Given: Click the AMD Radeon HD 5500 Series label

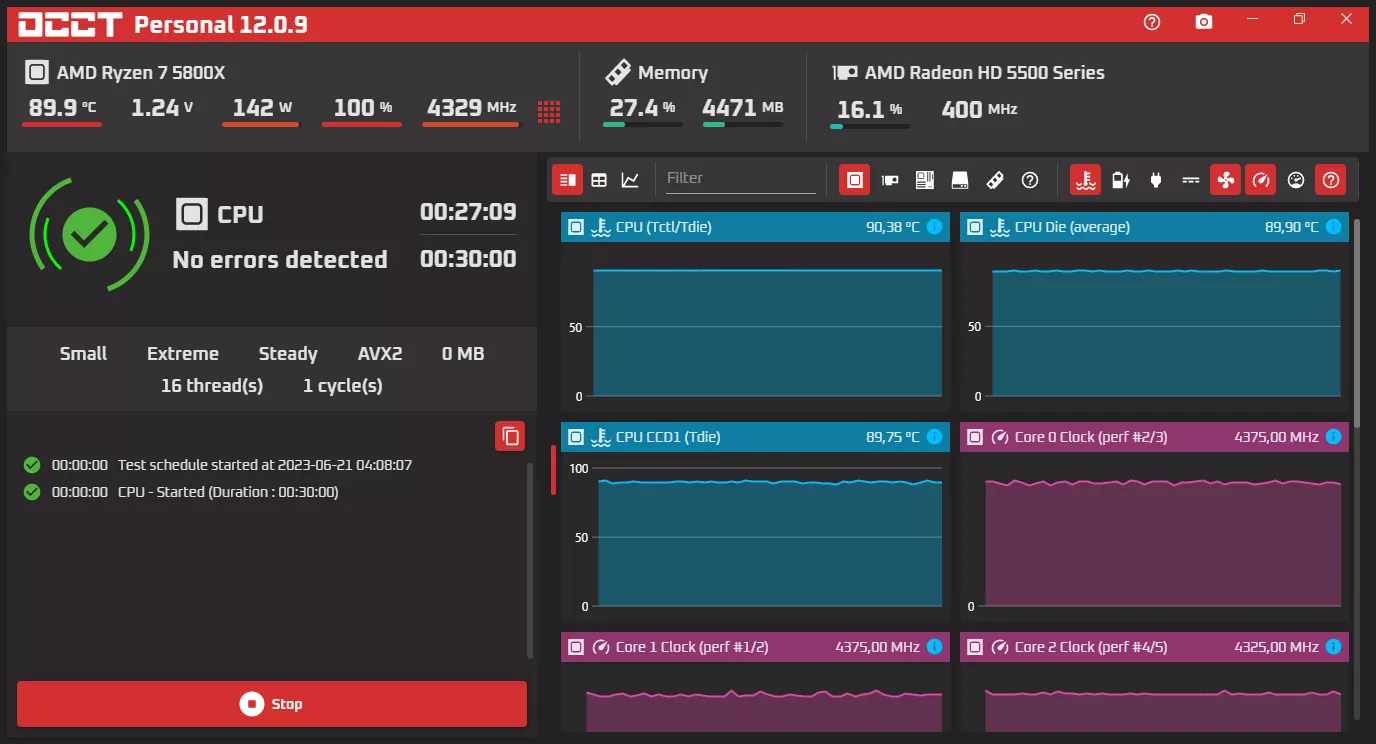Looking at the screenshot, I should pos(985,73).
